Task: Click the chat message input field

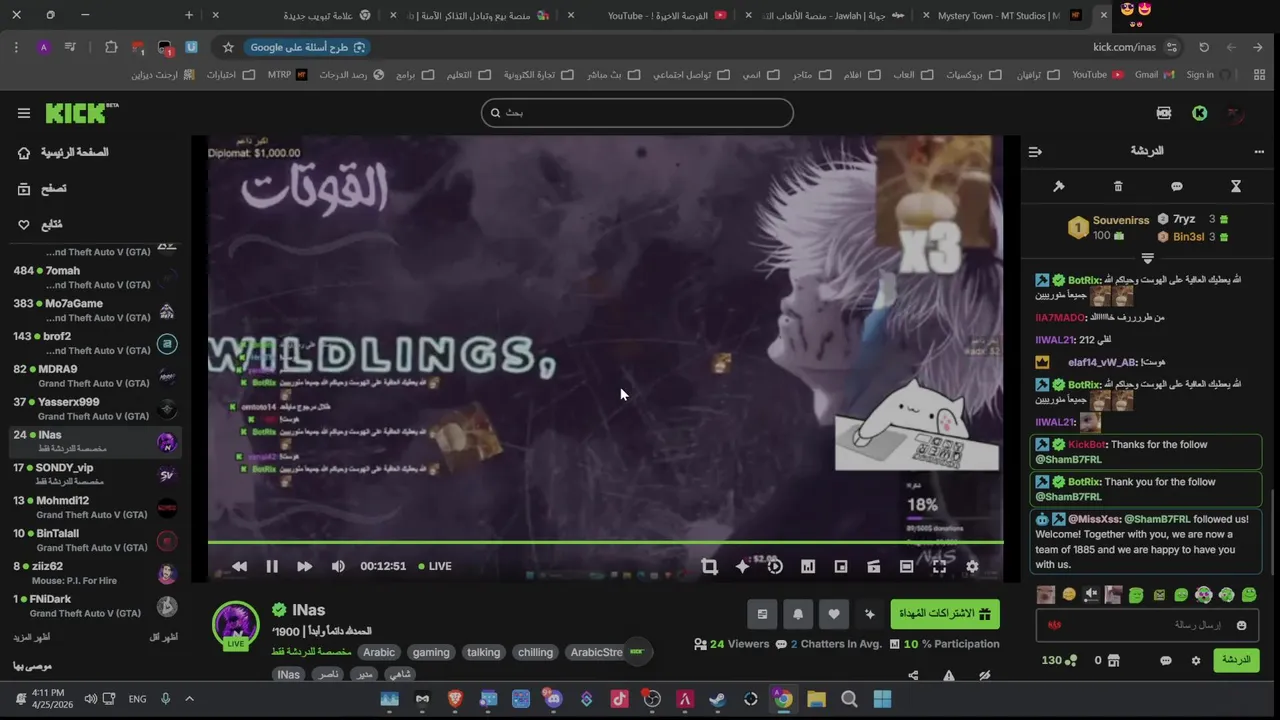Action: click(1148, 625)
